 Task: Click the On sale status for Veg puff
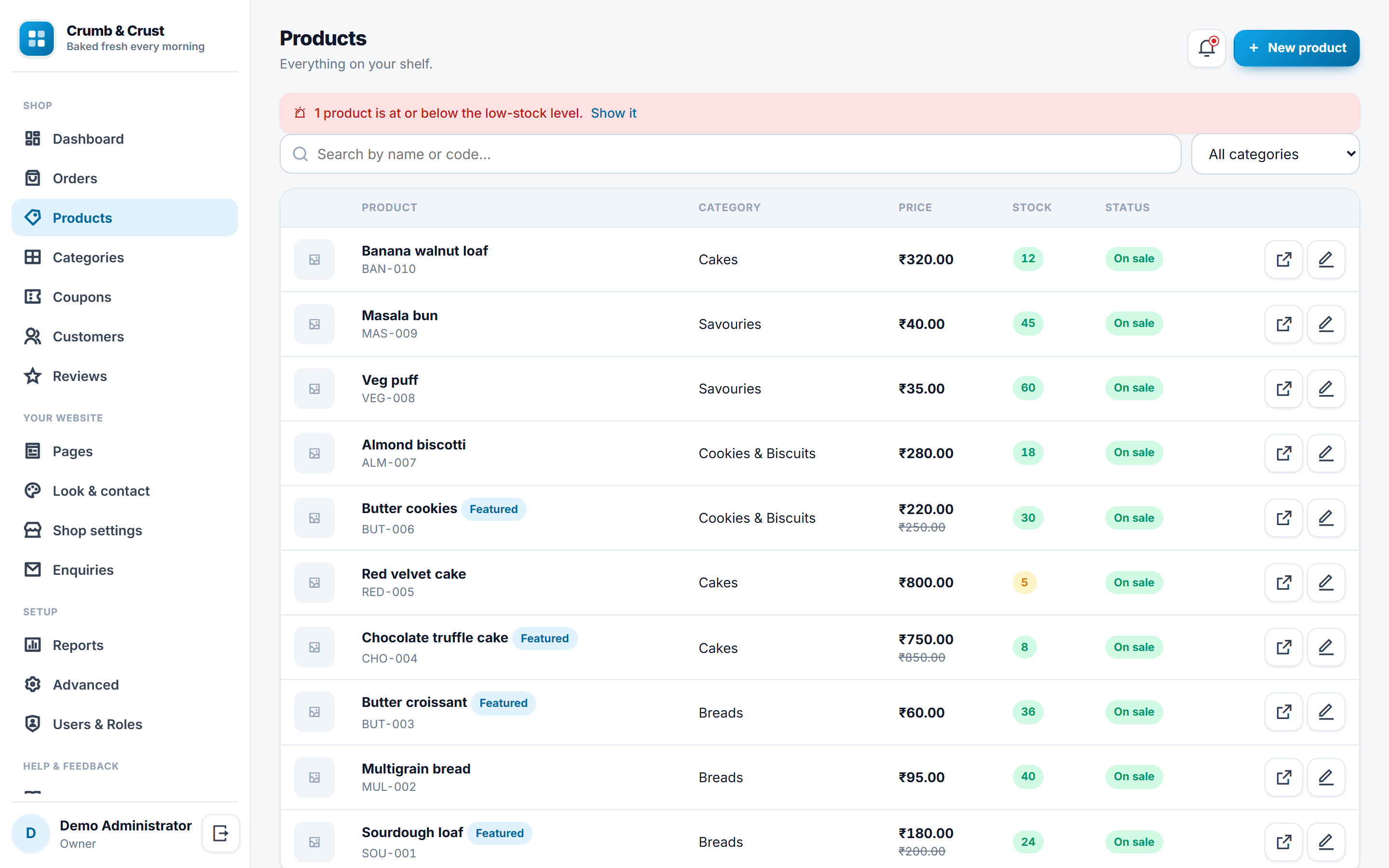1133,388
